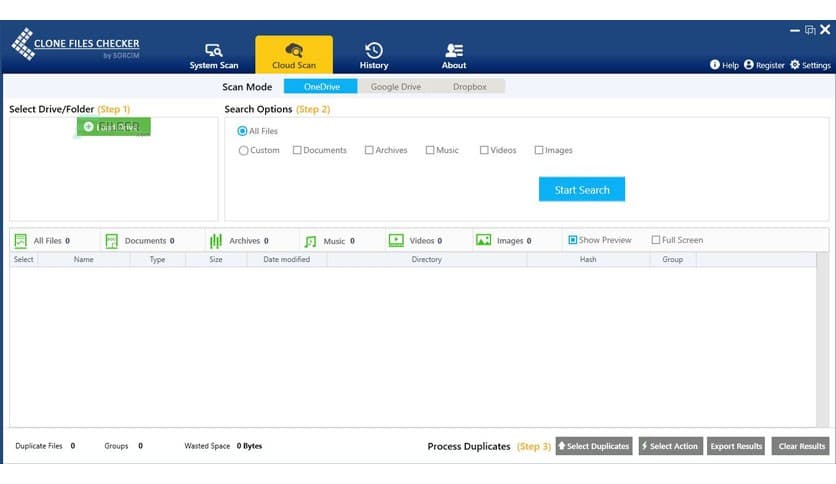Select the All Files radio option
836x484 pixels.
(x=242, y=131)
